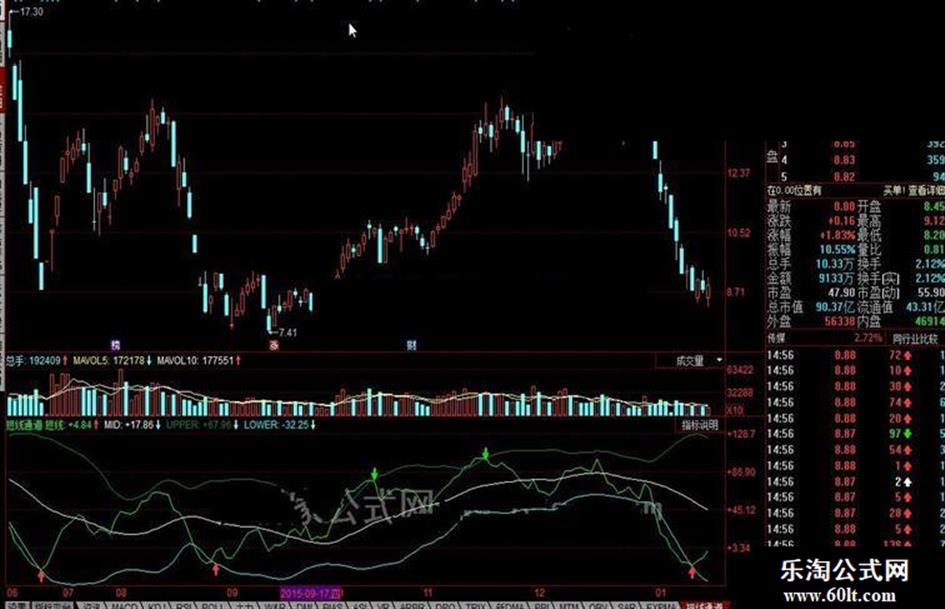Select the trade row with green volume 97
Screen dimensions: 945x609
(x=856, y=434)
